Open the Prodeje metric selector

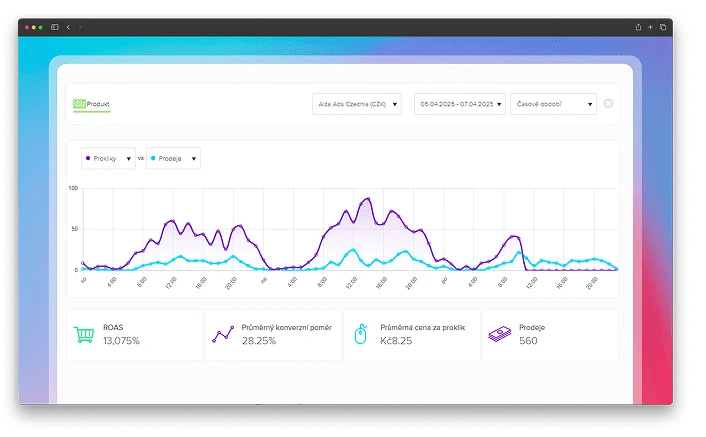[x=173, y=158]
